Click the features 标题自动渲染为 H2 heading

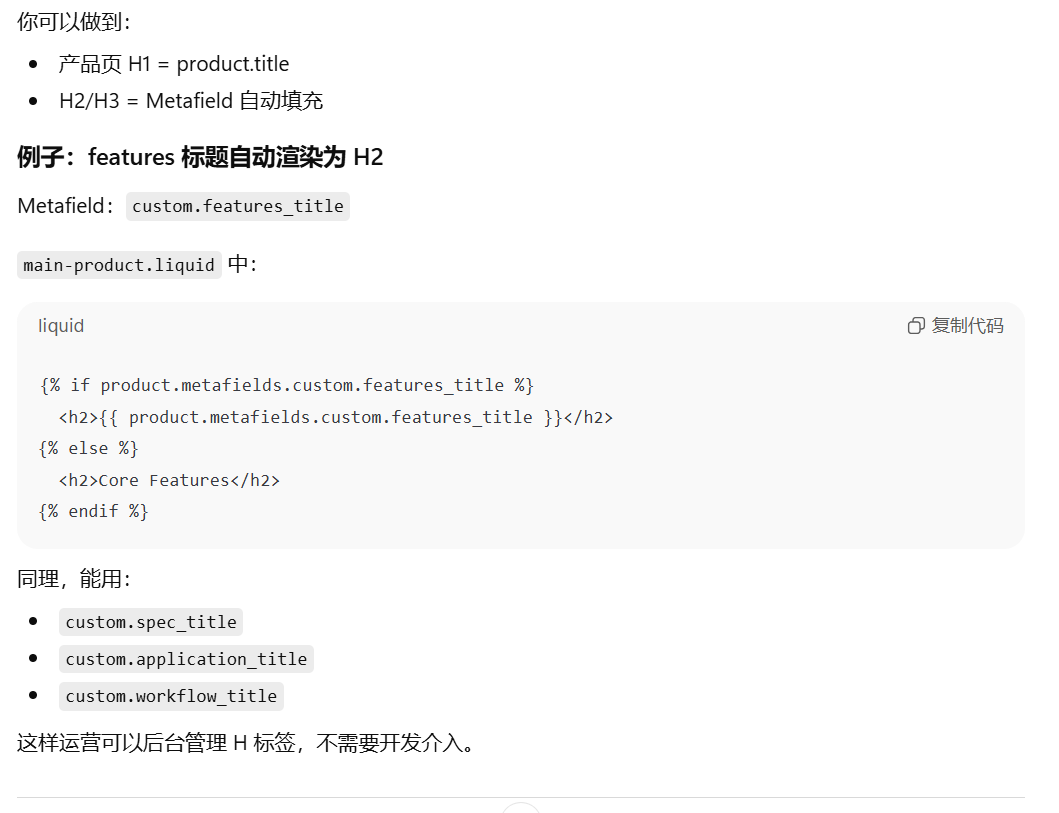click(200, 157)
